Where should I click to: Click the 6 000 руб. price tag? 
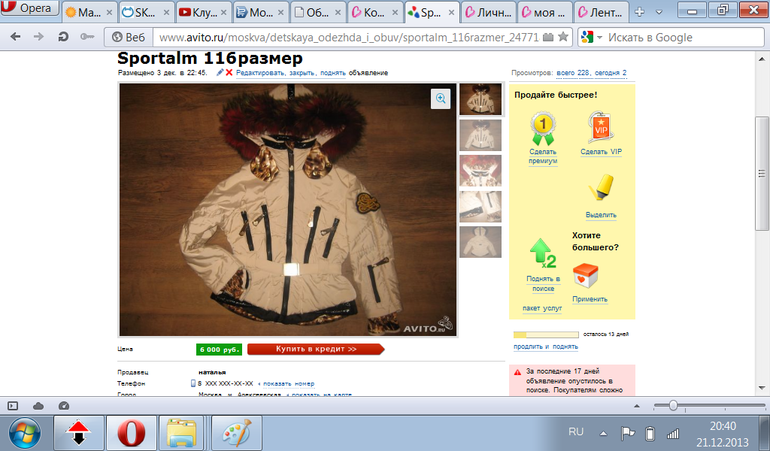pos(219,349)
